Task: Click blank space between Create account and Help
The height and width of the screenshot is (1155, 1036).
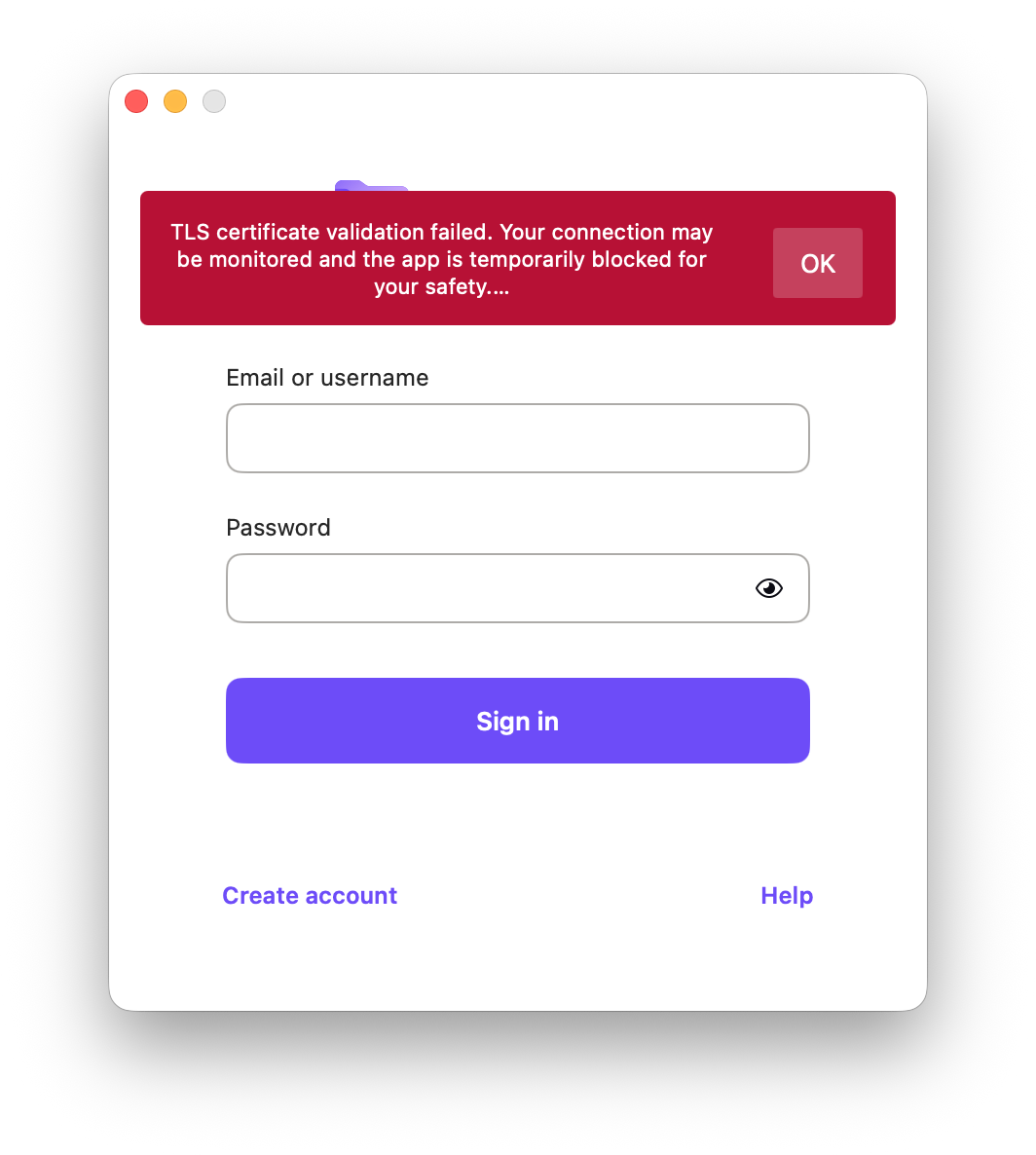Action: point(578,895)
